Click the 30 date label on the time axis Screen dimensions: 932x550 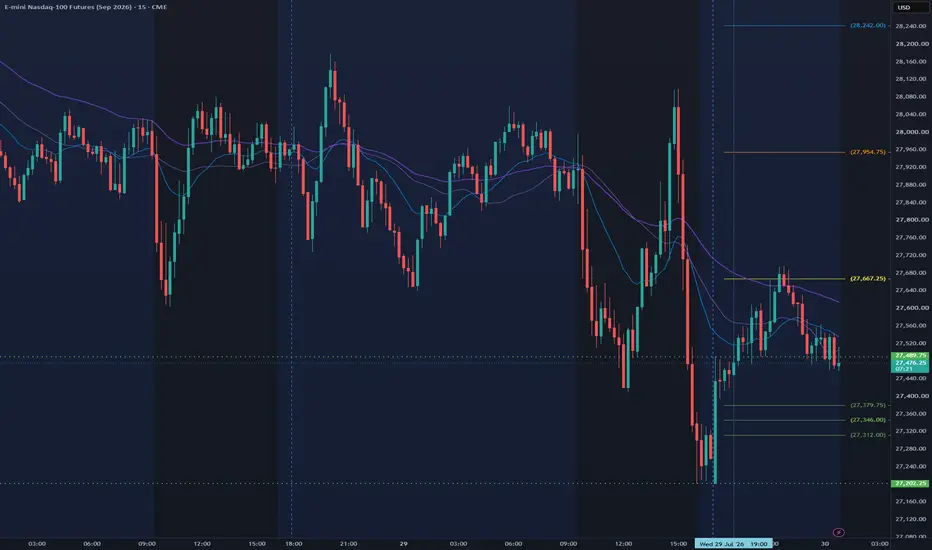click(x=825, y=543)
